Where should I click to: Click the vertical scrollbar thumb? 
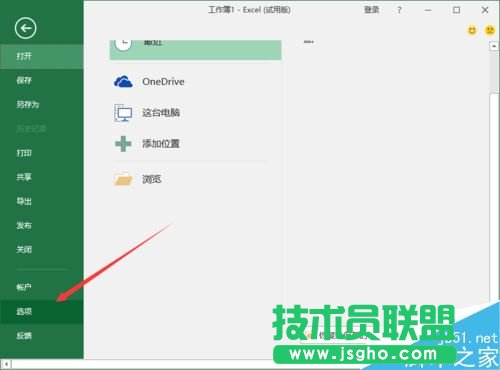494,72
